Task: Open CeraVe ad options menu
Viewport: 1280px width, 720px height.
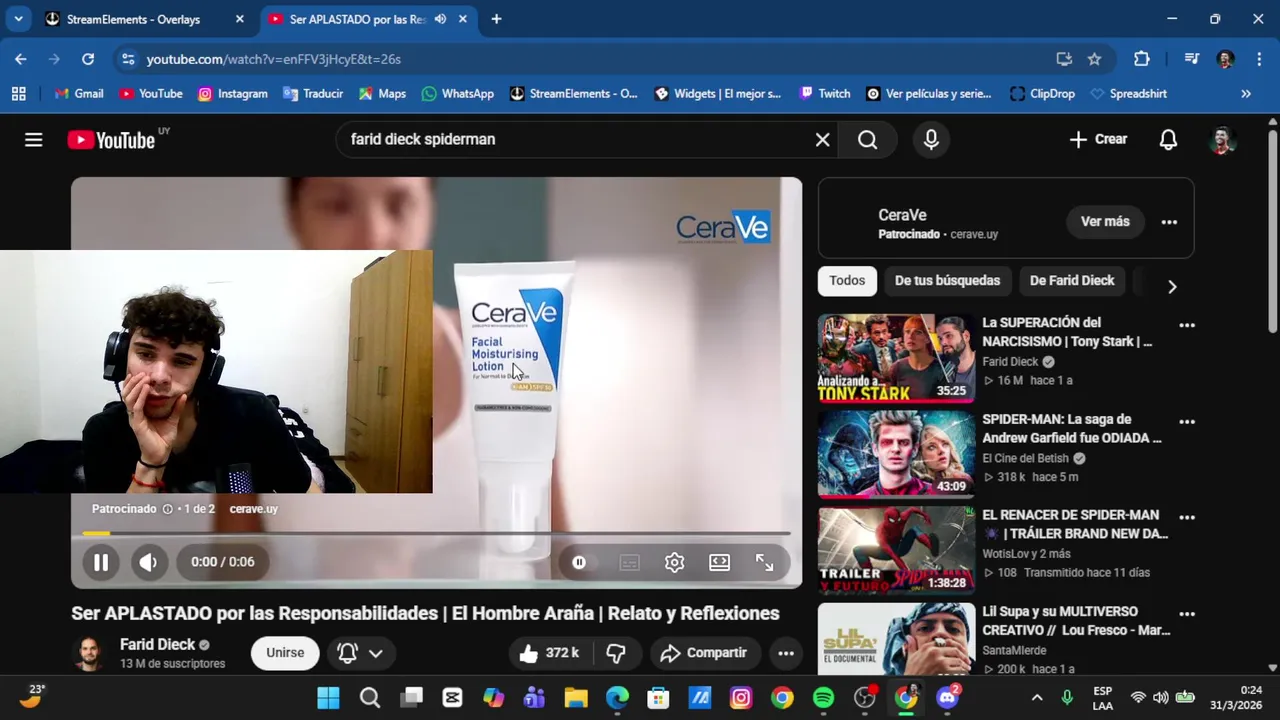Action: tap(1169, 222)
